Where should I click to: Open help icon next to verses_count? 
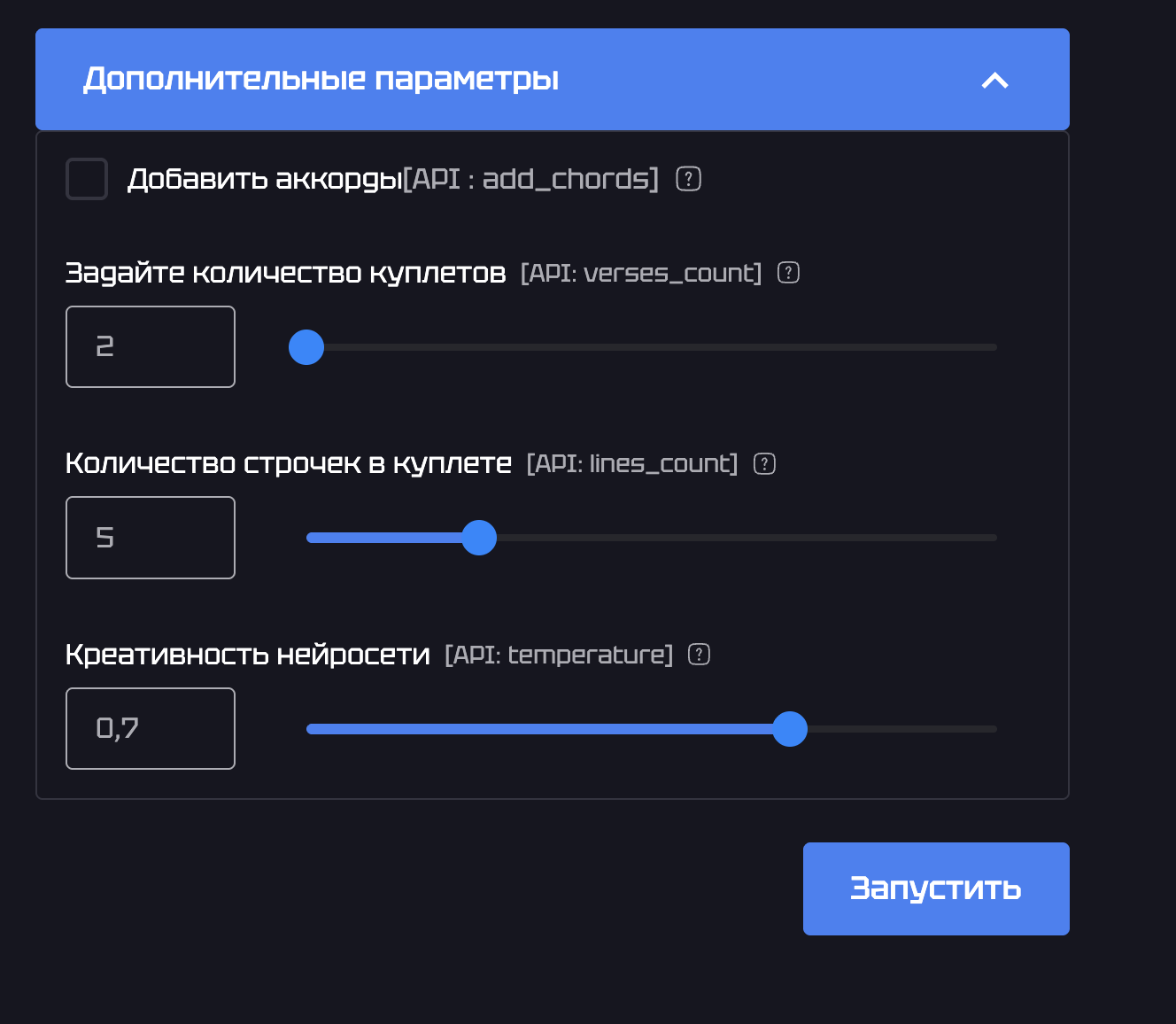coord(788,273)
